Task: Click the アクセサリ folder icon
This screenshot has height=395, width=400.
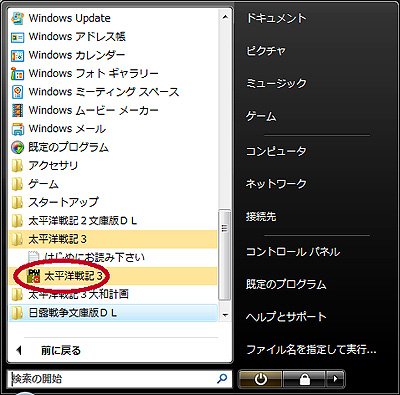Action: click(17, 166)
